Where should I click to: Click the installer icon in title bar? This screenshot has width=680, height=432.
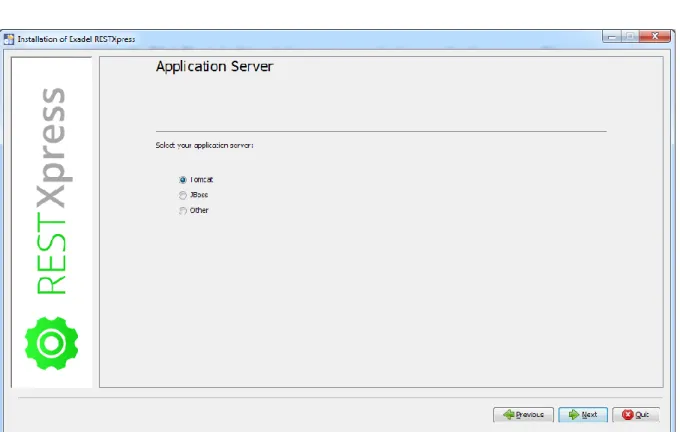pyautogui.click(x=9, y=39)
